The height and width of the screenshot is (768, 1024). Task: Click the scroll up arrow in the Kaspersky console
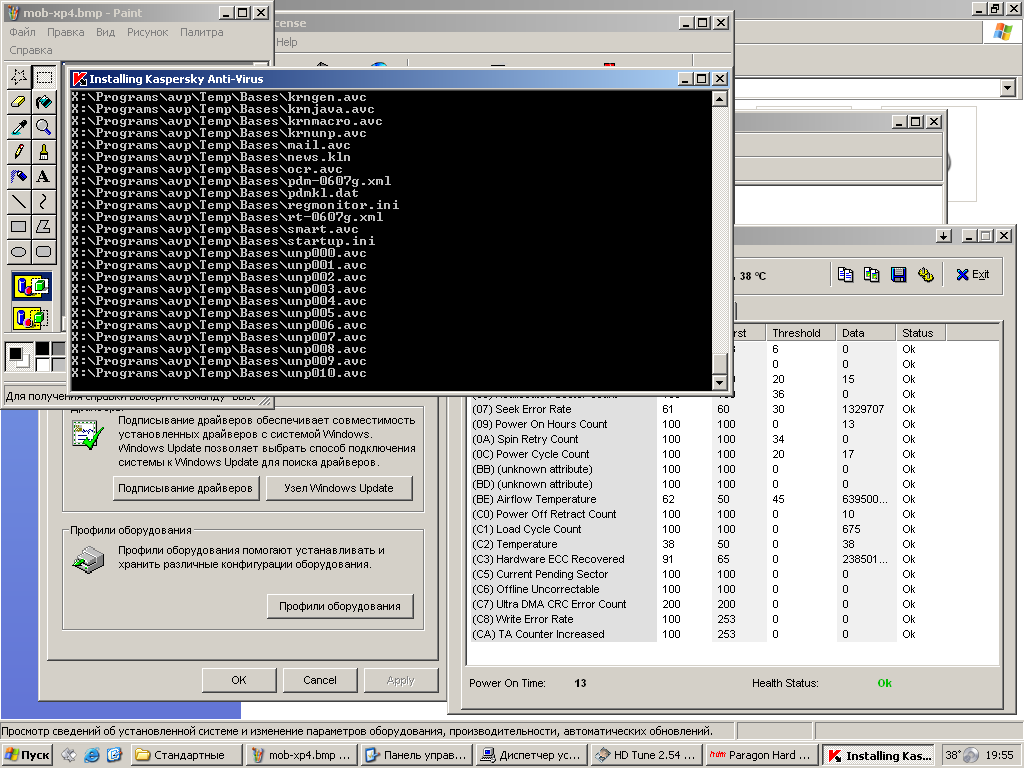click(x=719, y=99)
